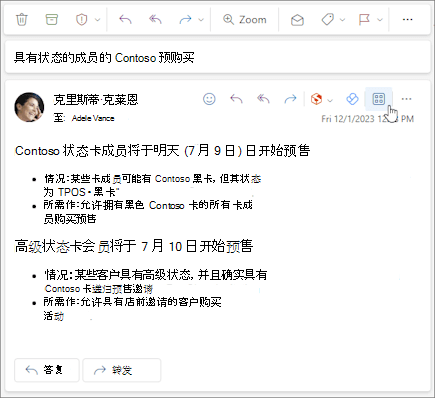Image resolution: width=435 pixels, height=398 pixels.
Task: Click top toolbar Reply arrow
Action: (x=125, y=19)
